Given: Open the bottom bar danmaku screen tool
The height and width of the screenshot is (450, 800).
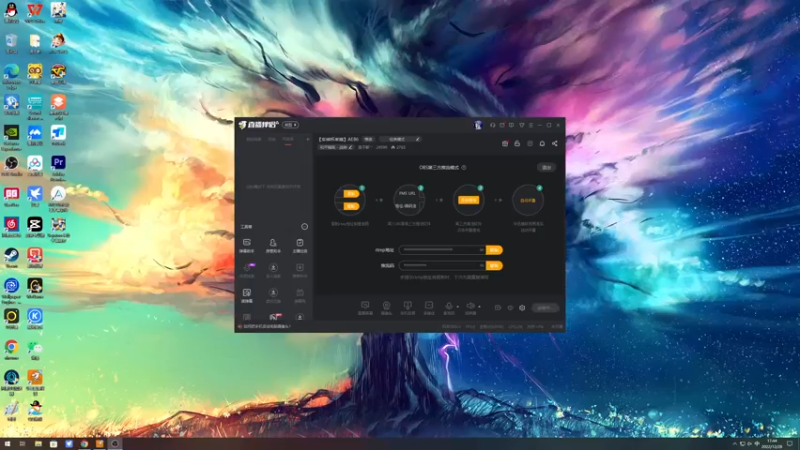Looking at the screenshot, I should (365, 308).
